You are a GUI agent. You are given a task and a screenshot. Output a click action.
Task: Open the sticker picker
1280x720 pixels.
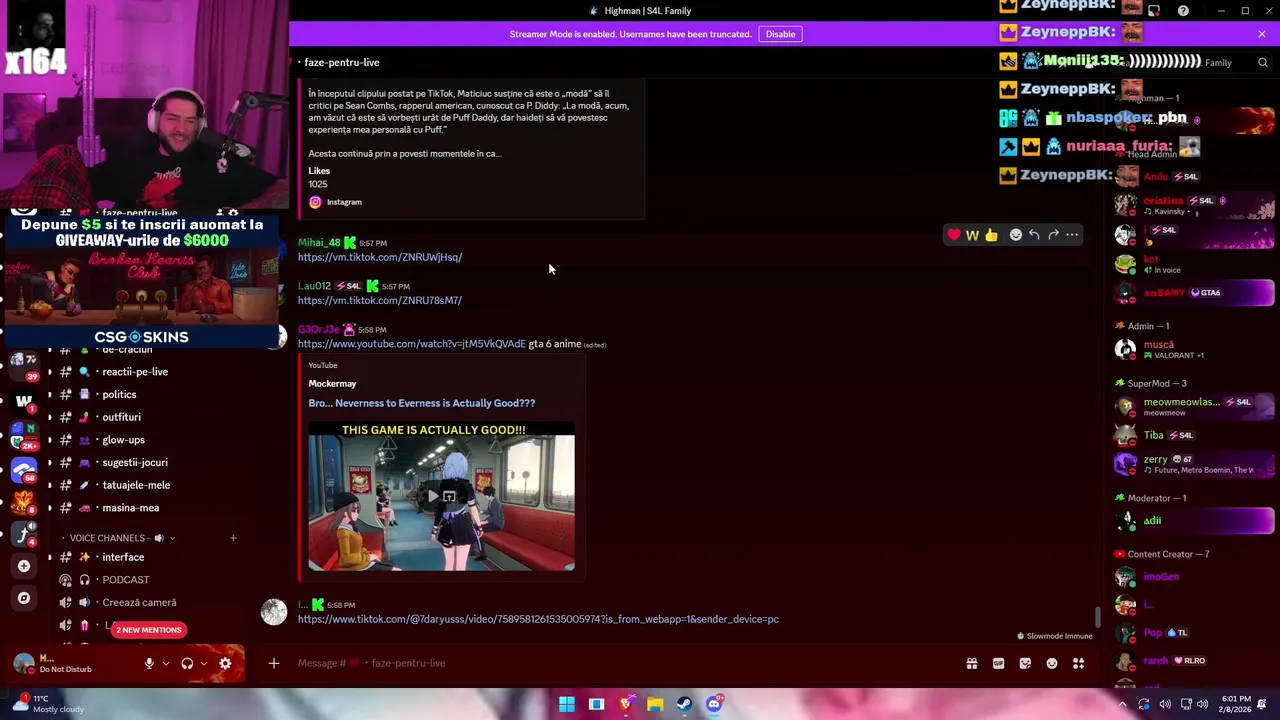1025,663
